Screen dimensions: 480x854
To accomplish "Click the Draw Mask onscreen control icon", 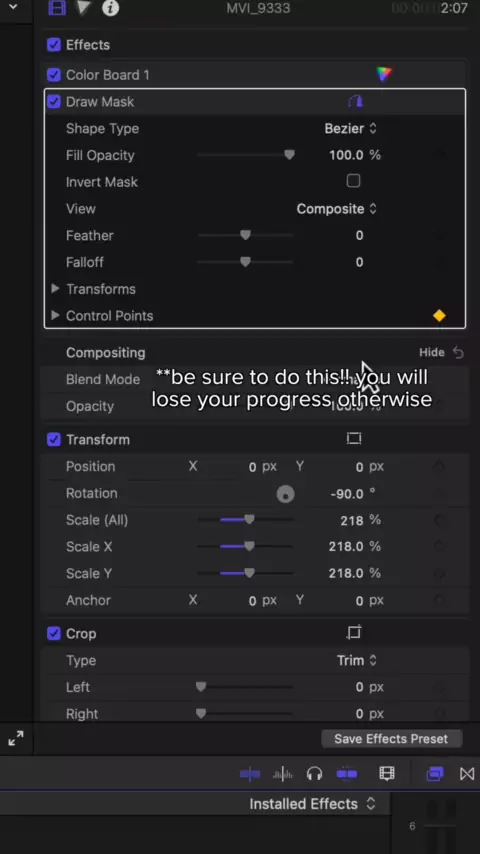I will pyautogui.click(x=355, y=101).
